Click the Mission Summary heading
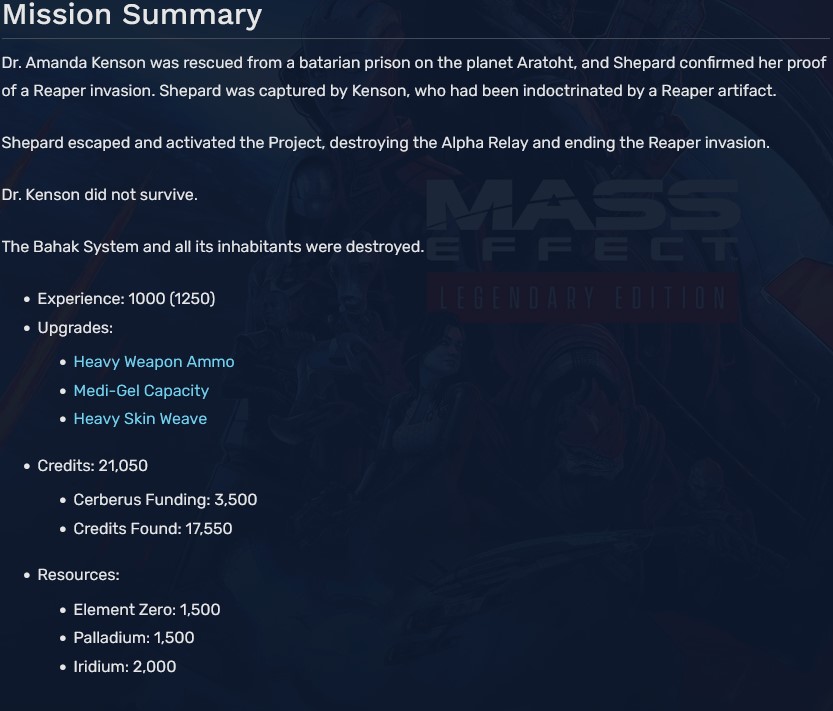 131,16
